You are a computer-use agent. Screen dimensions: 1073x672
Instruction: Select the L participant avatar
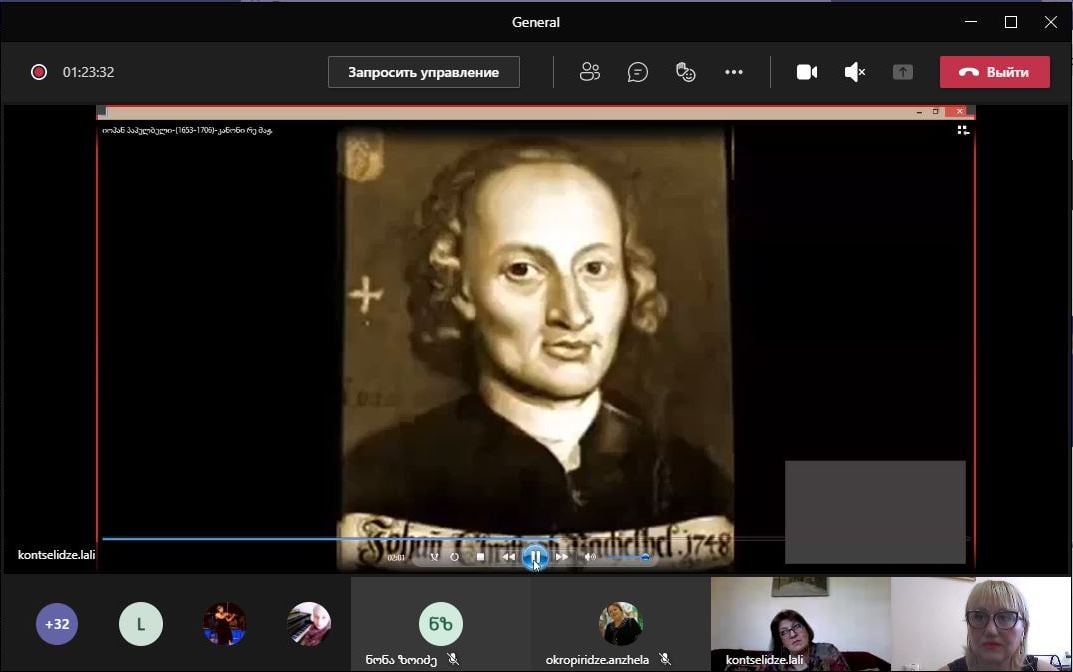(141, 624)
